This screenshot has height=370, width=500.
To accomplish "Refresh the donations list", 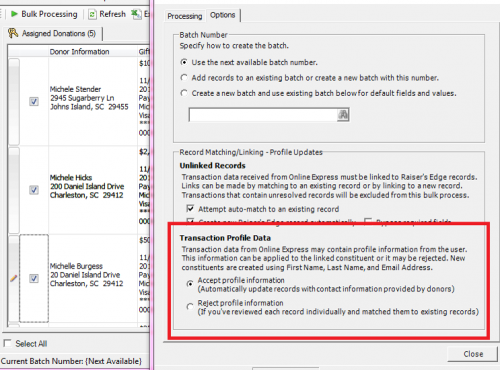I will click(x=107, y=14).
